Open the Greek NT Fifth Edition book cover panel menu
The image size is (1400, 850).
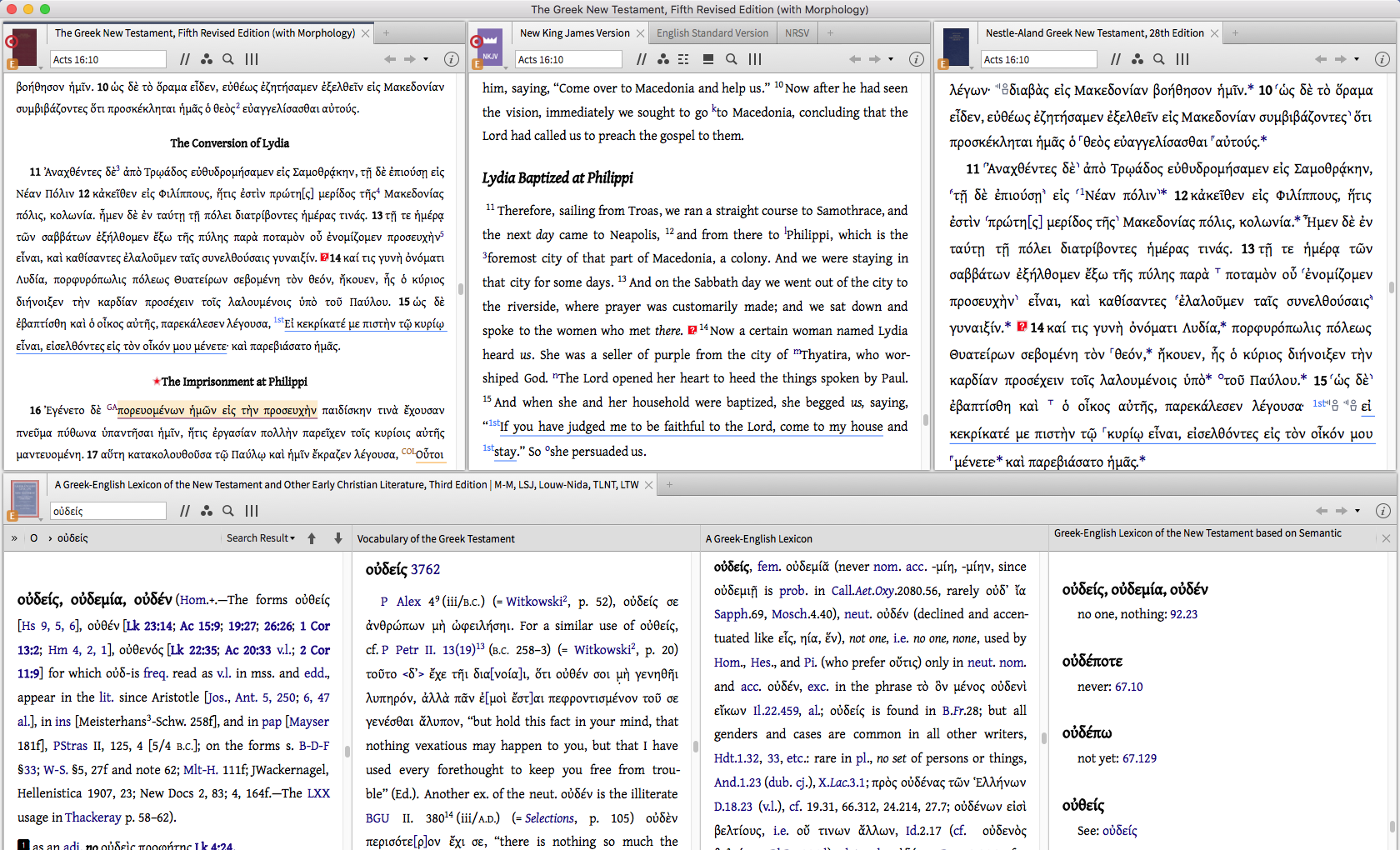tap(23, 48)
